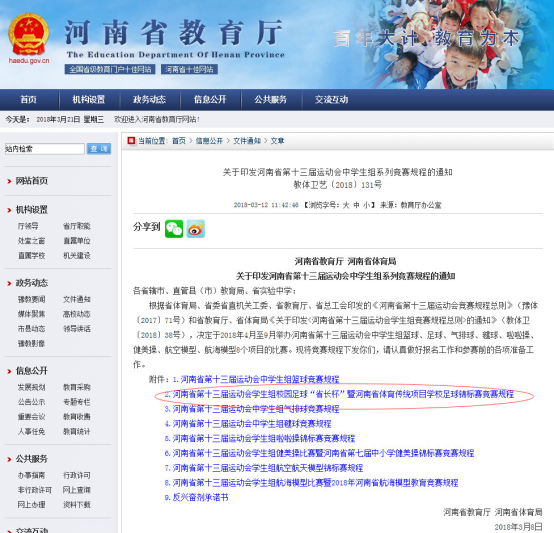Set font size to 中
Image resolution: width=554 pixels, height=533 pixels.
(x=356, y=205)
